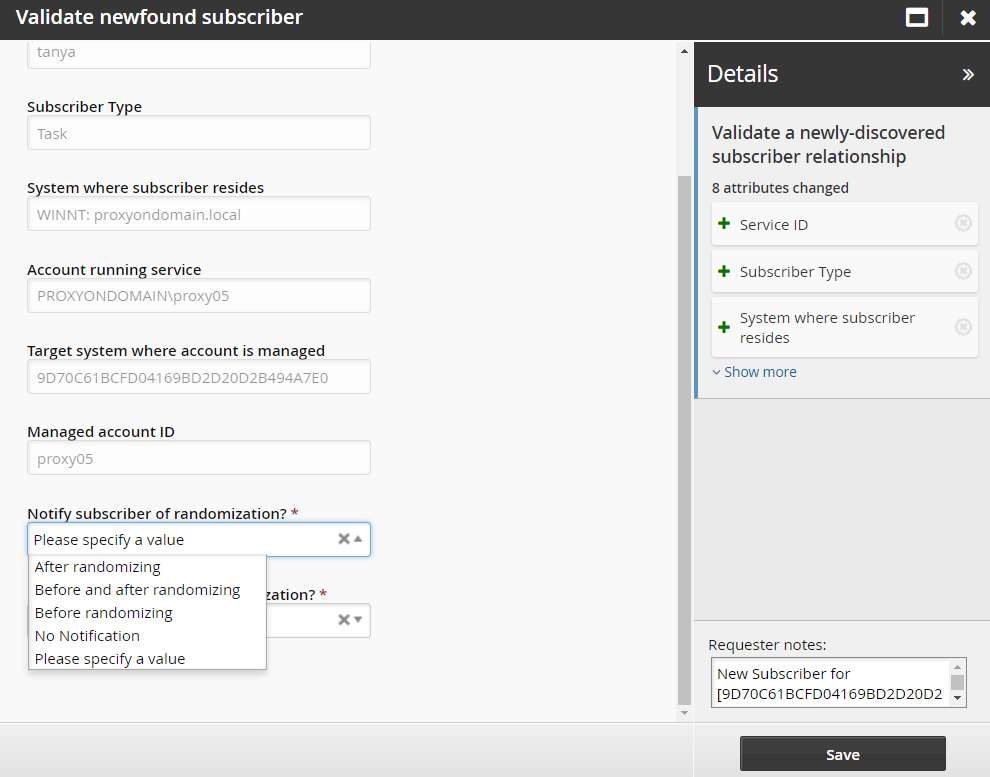Choose 'Before and after randomizing' option
This screenshot has width=990, height=777.
coord(138,590)
